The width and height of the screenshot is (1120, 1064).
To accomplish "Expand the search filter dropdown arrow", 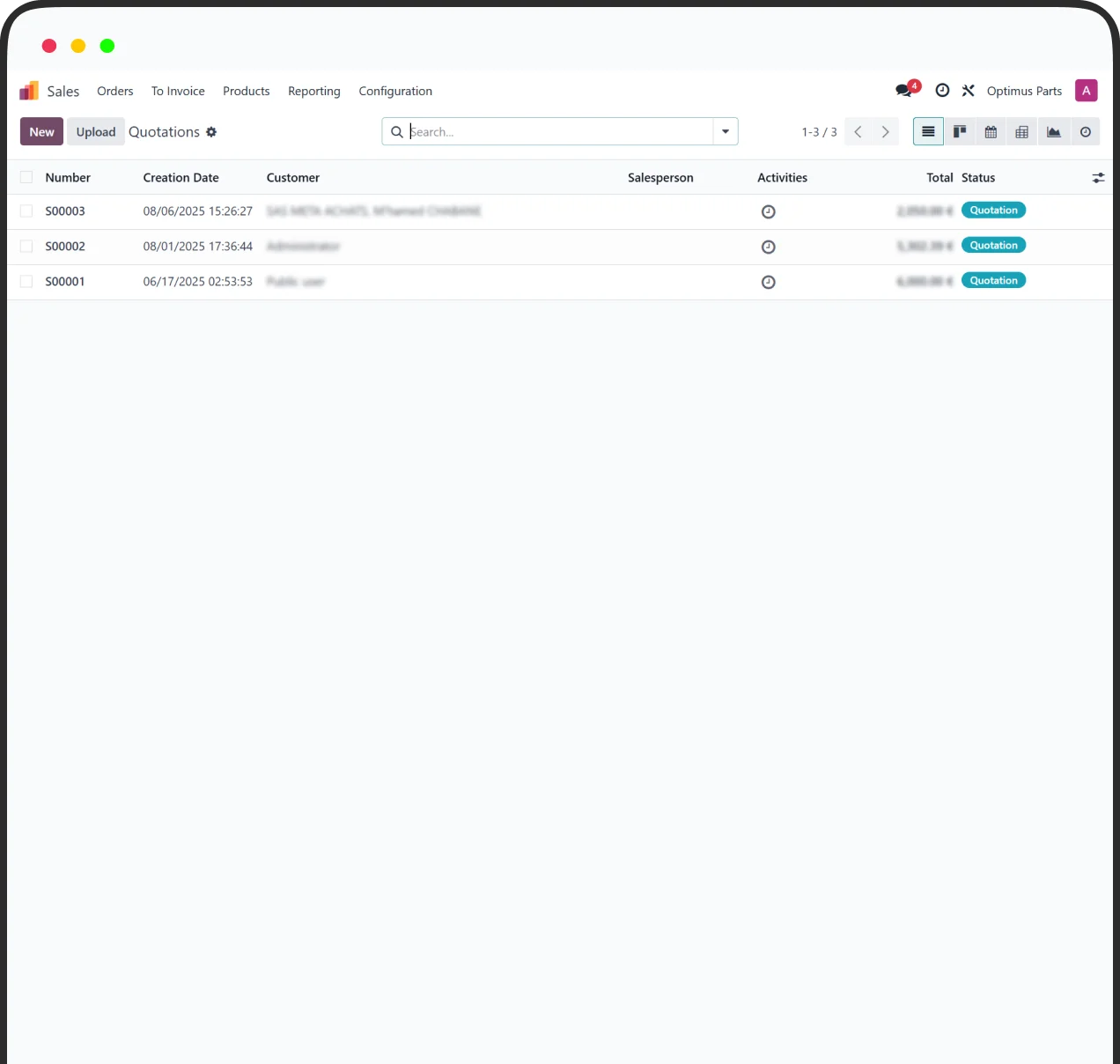I will [725, 132].
